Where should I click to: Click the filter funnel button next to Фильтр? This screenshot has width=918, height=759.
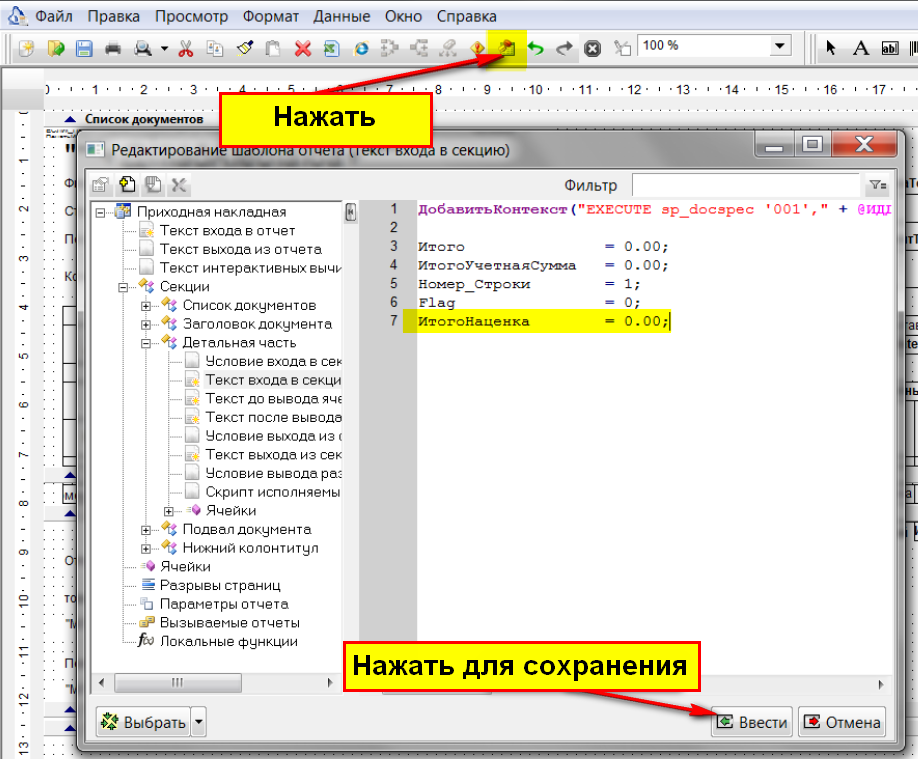click(877, 185)
